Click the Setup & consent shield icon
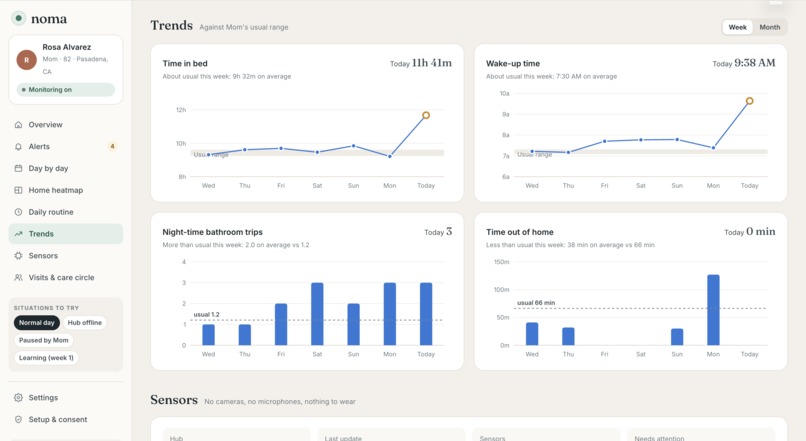Image resolution: width=806 pixels, height=441 pixels. pos(19,419)
